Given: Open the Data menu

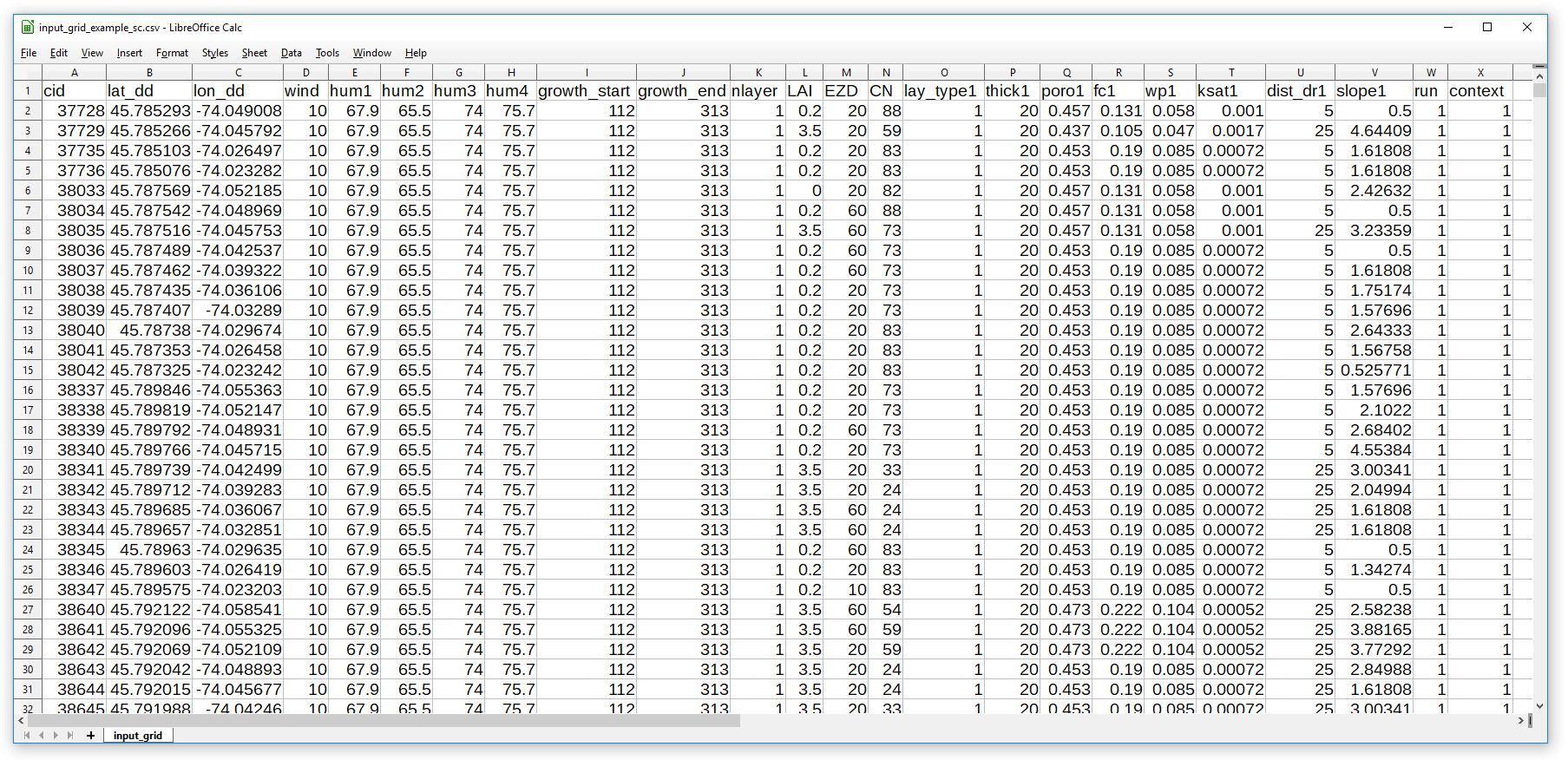Looking at the screenshot, I should tap(292, 53).
